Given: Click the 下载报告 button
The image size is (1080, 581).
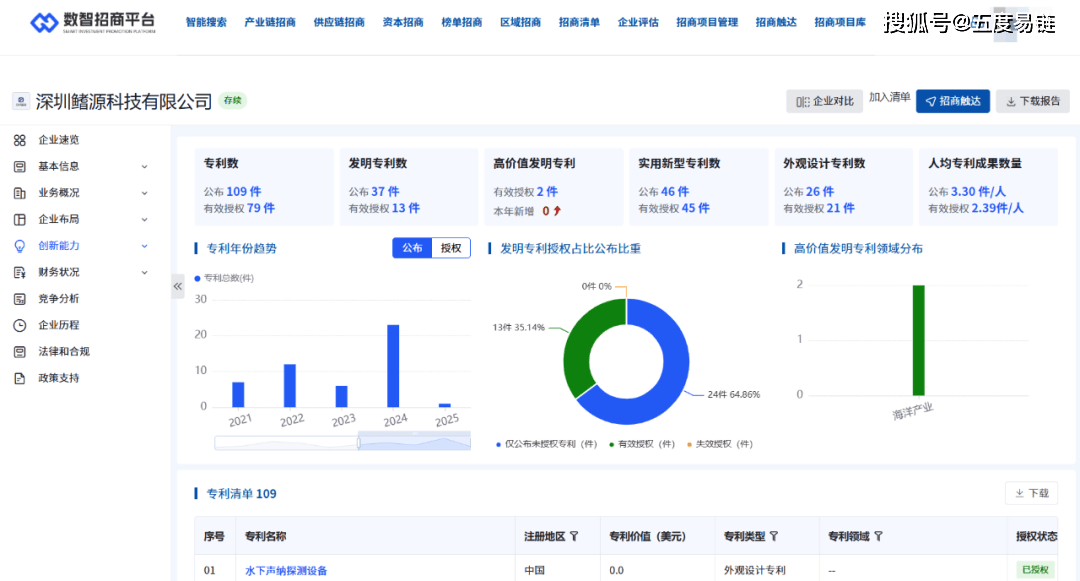Looking at the screenshot, I should click(x=1032, y=101).
